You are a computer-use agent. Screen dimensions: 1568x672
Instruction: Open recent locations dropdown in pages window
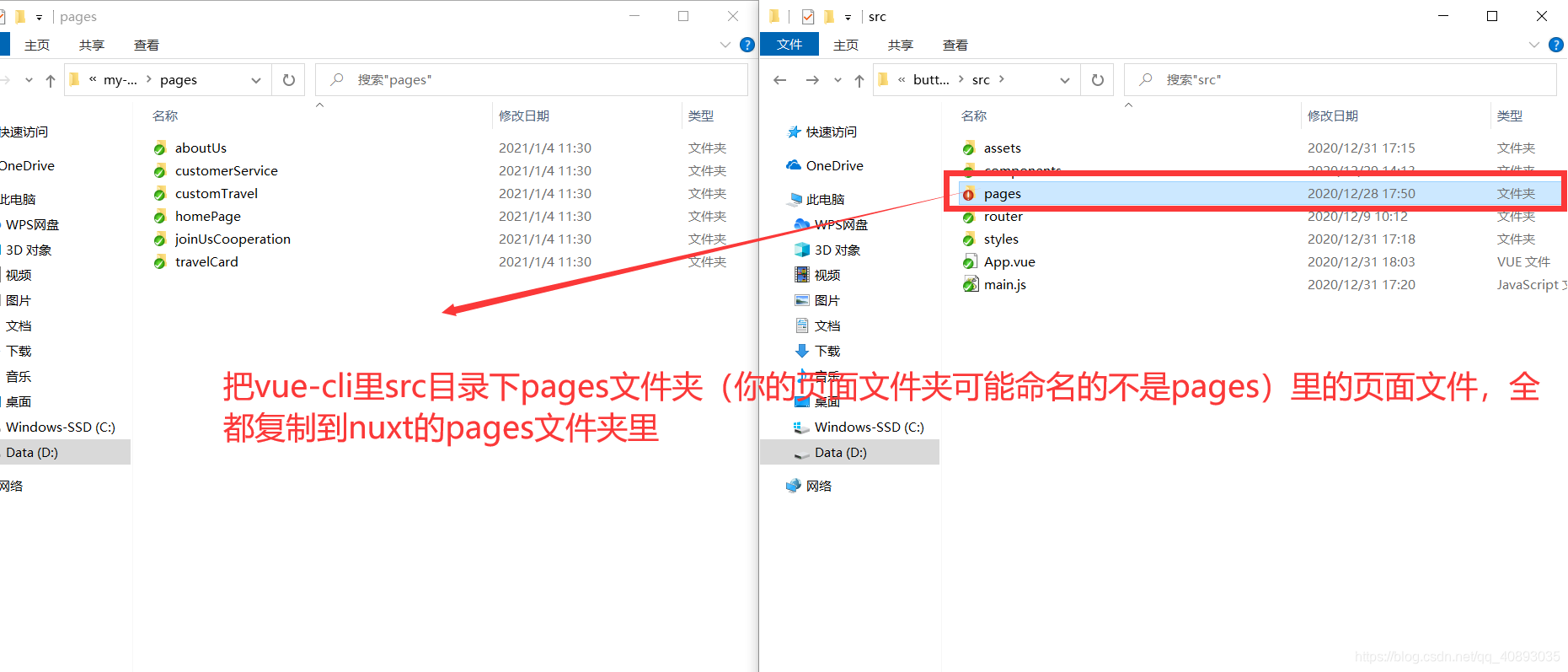(x=29, y=80)
